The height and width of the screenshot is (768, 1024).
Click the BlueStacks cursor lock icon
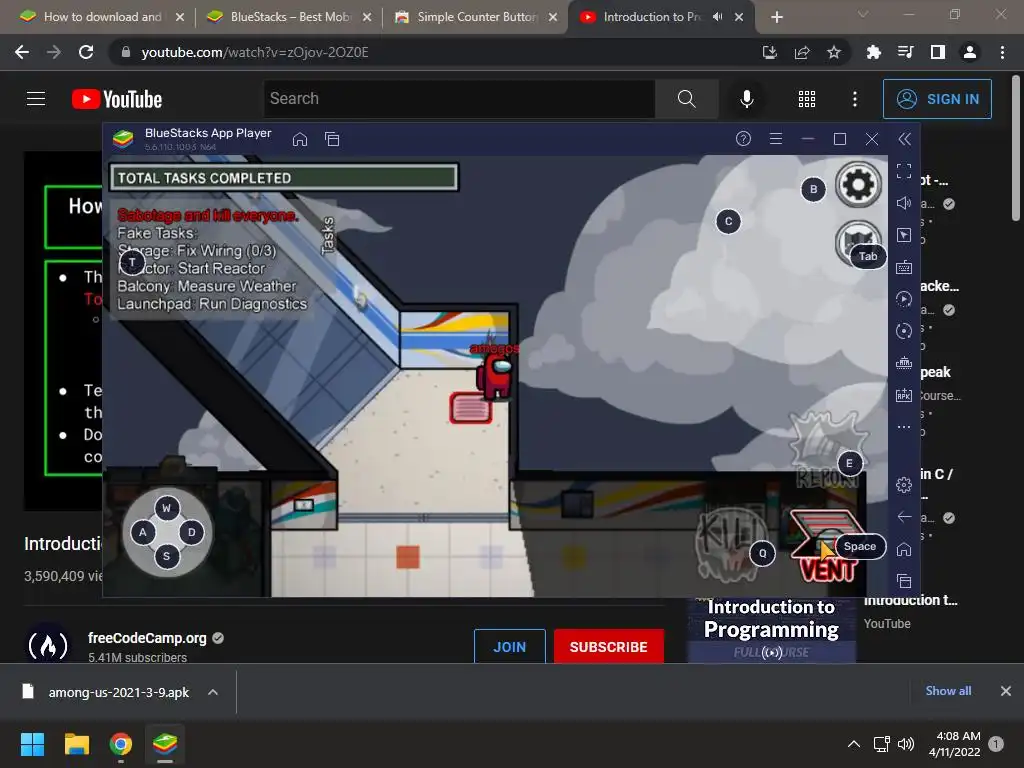coord(904,235)
